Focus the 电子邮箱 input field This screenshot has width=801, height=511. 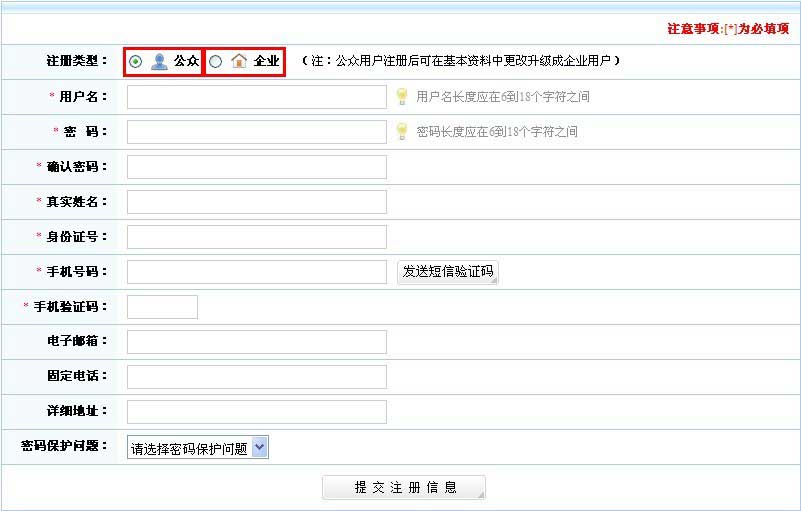[x=256, y=342]
